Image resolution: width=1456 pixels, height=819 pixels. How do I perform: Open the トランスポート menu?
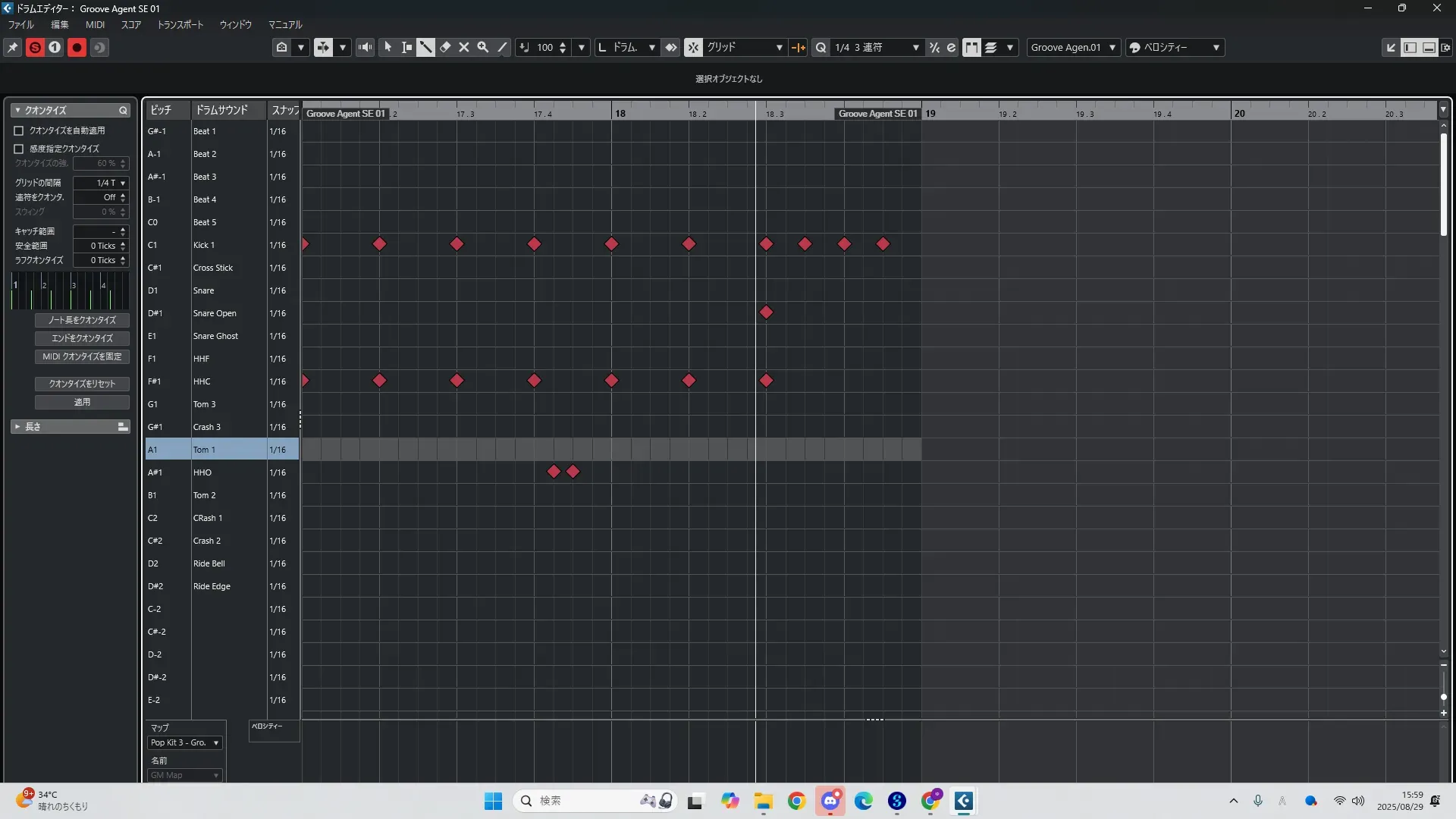click(x=180, y=24)
